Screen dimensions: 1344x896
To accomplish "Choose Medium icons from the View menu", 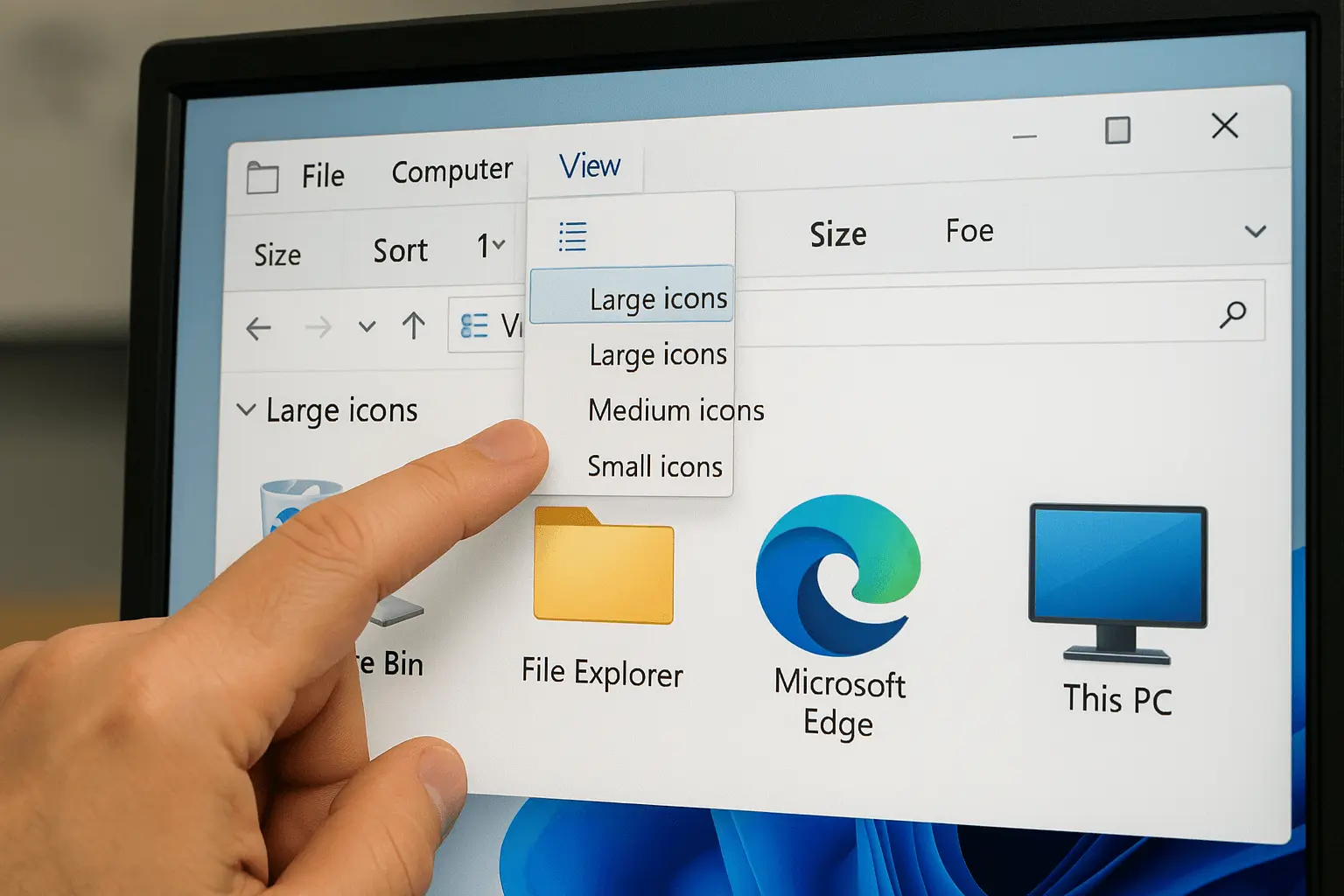I will pos(675,410).
